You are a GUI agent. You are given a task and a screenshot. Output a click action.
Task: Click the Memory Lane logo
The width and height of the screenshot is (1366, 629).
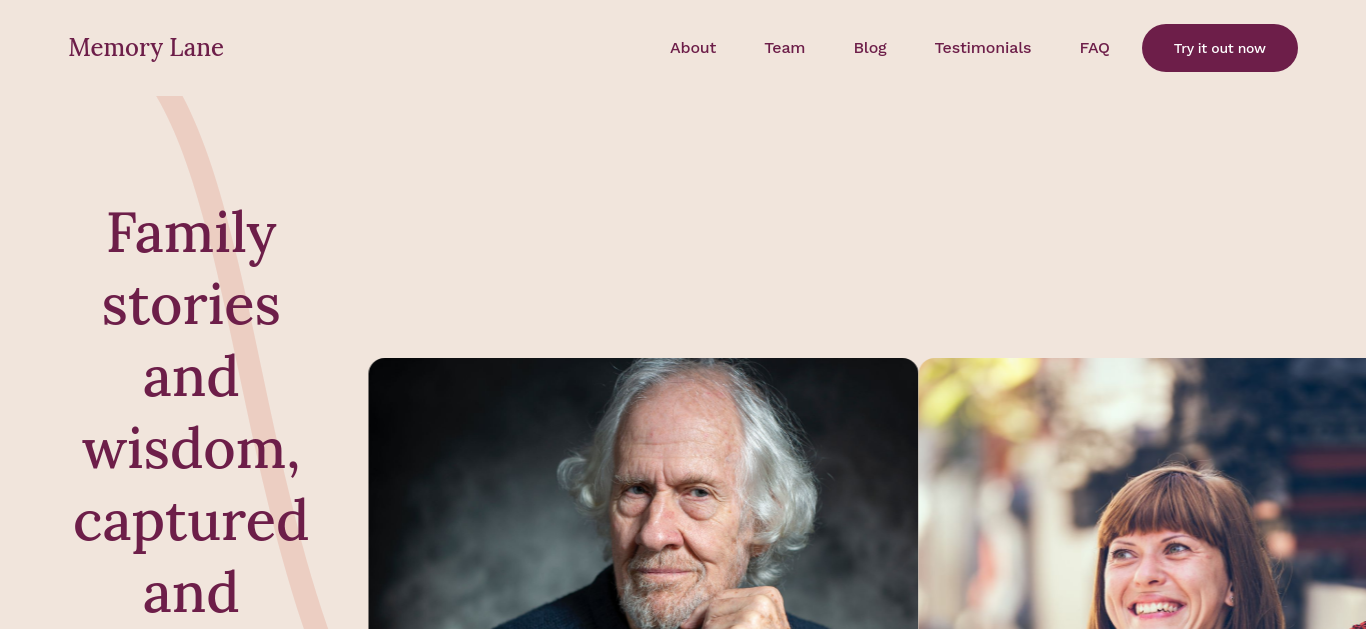[146, 47]
